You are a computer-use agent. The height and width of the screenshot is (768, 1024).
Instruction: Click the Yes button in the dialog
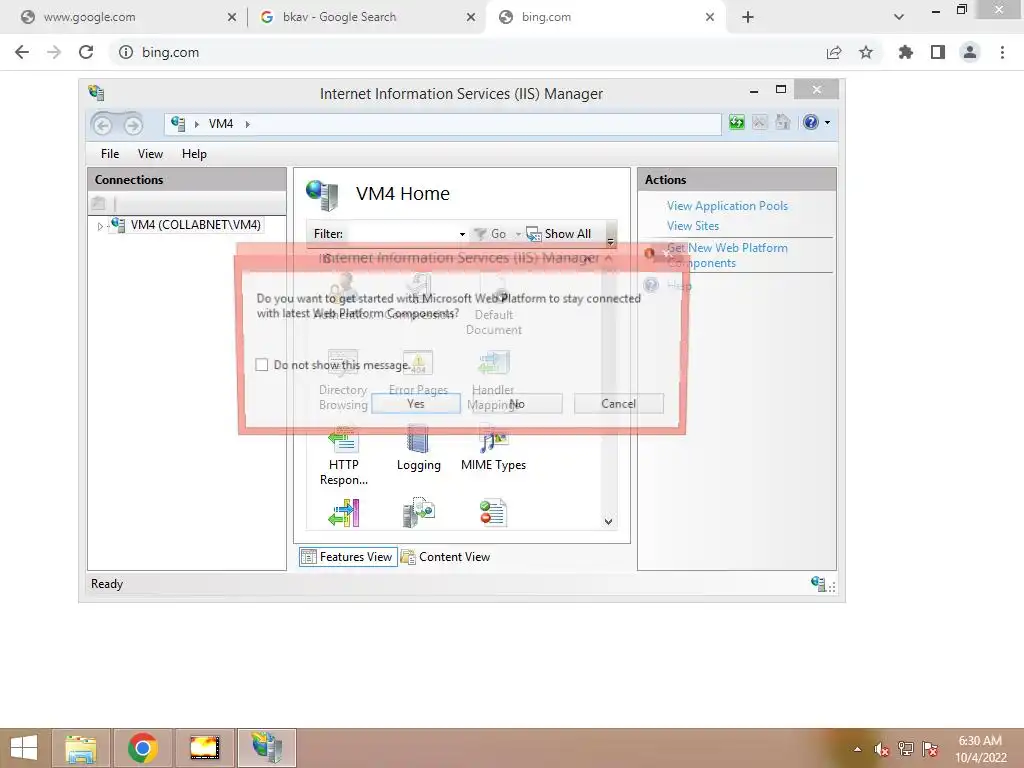(x=415, y=404)
